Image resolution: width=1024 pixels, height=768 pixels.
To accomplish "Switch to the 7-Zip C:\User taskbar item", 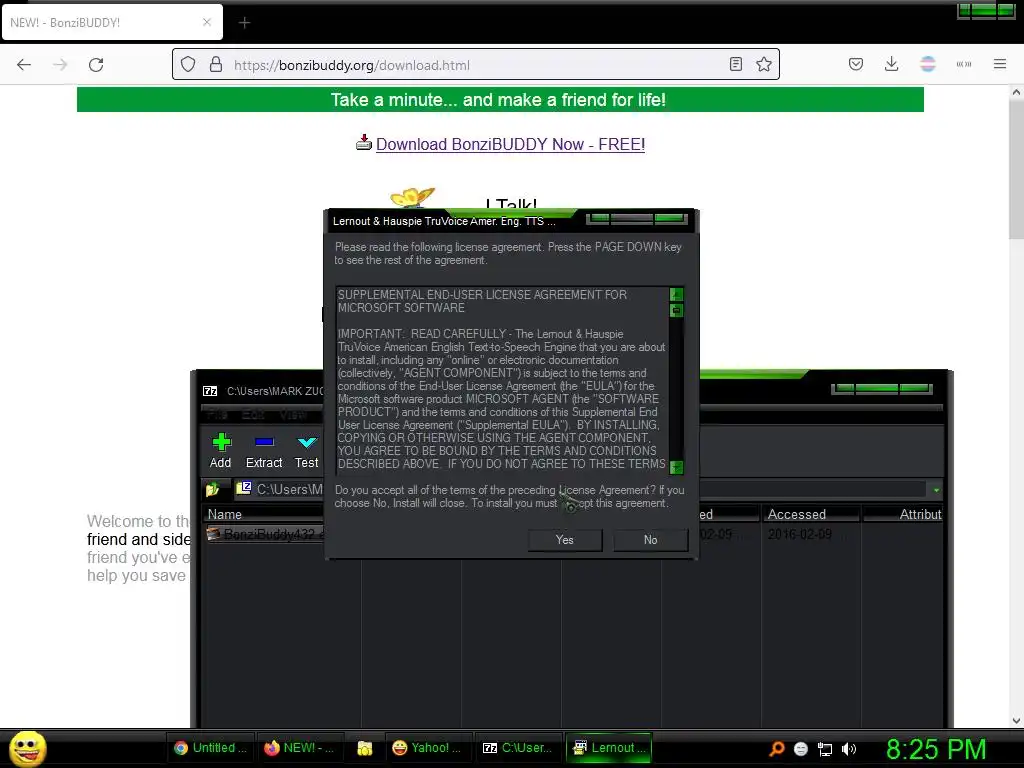I will pyautogui.click(x=517, y=748).
